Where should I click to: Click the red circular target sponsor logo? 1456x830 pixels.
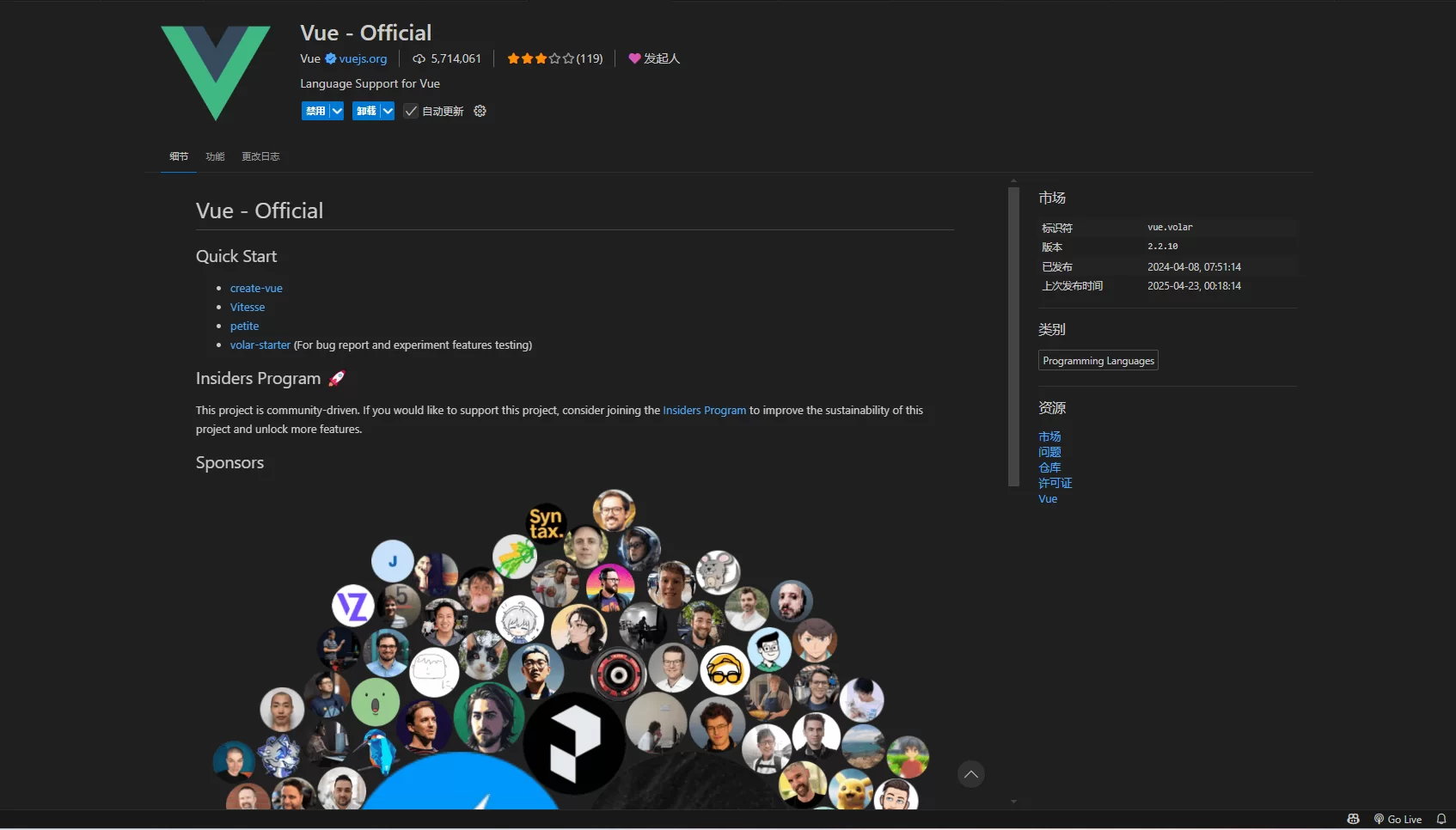click(x=617, y=674)
